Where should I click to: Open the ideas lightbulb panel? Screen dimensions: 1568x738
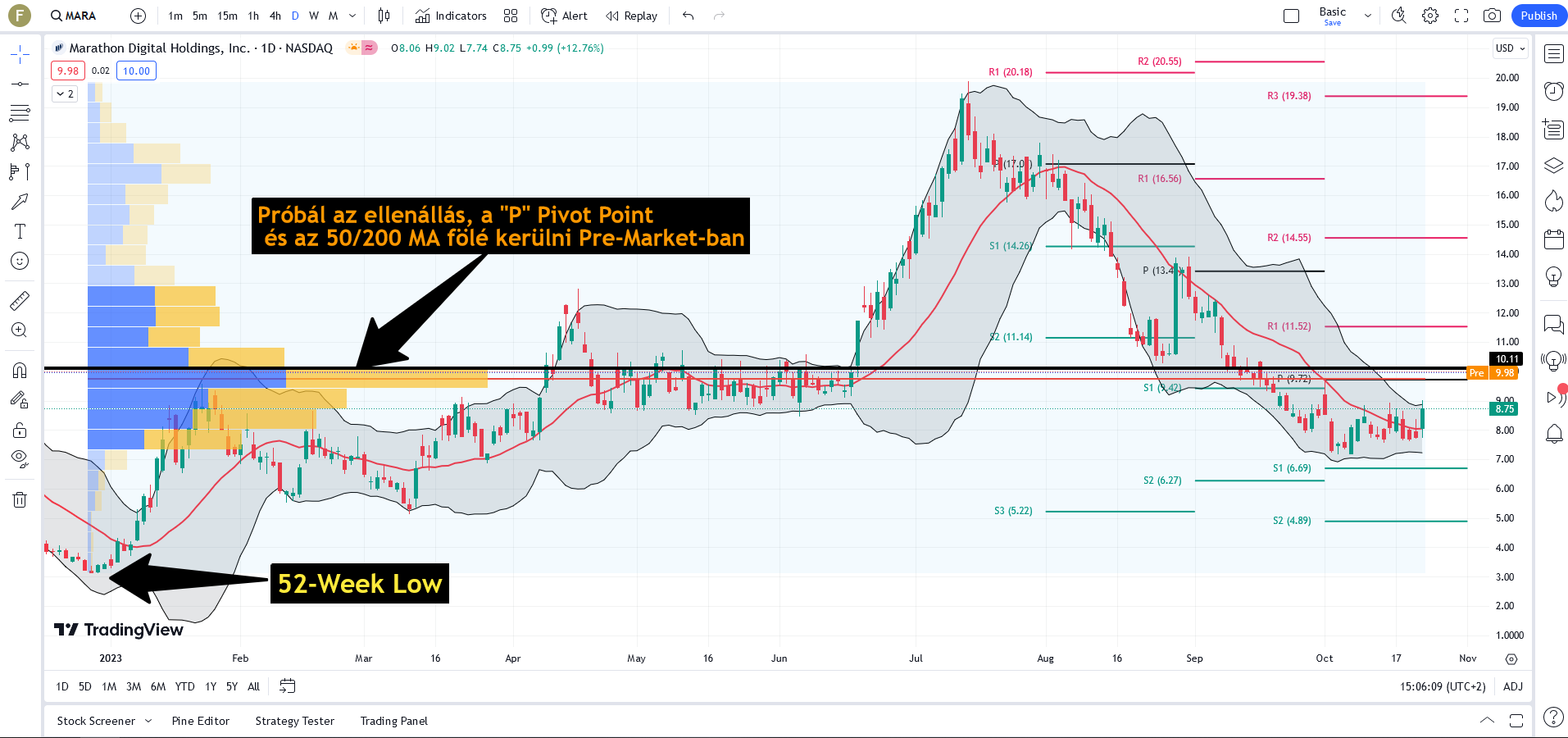pos(1553,277)
